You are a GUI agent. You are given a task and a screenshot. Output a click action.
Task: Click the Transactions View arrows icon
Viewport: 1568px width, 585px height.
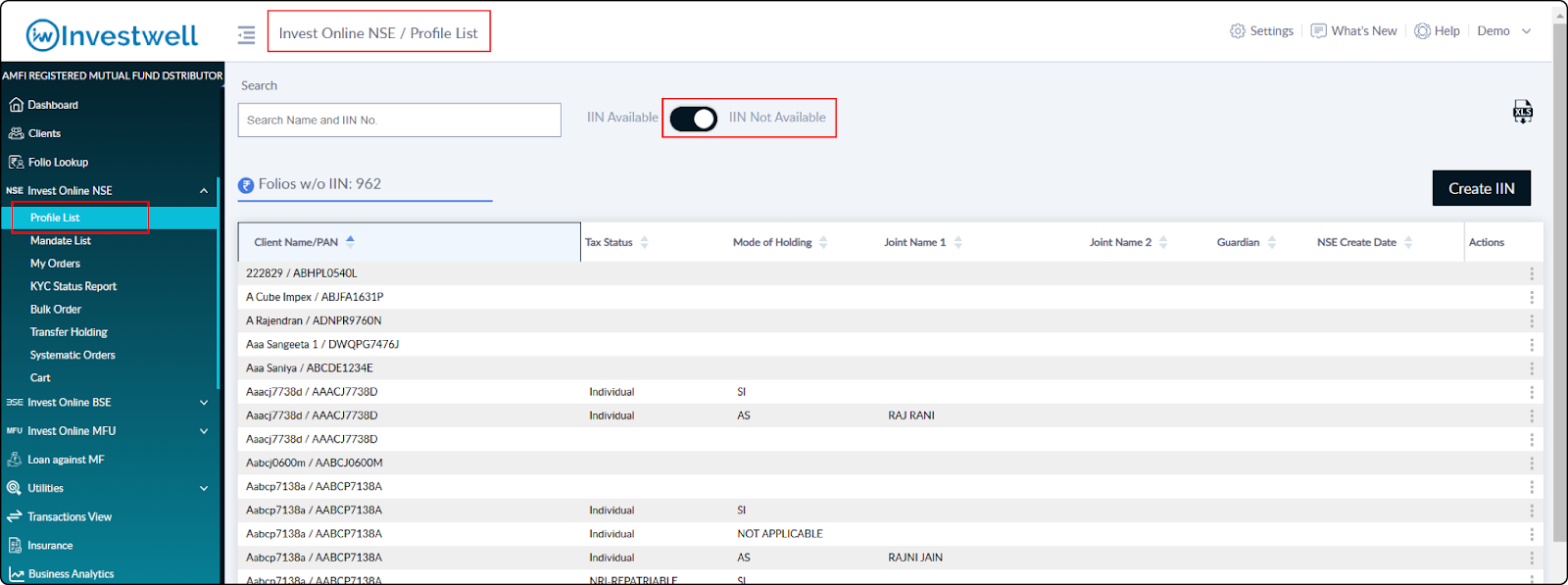point(15,516)
